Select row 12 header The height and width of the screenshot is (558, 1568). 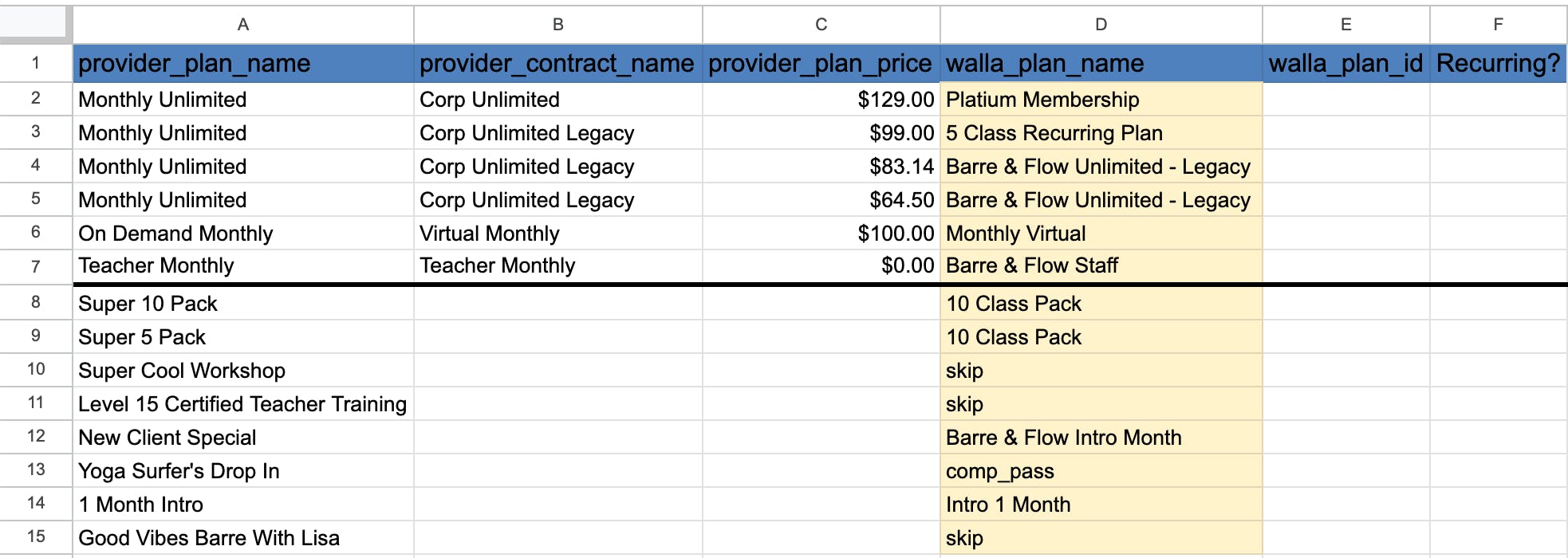click(36, 437)
